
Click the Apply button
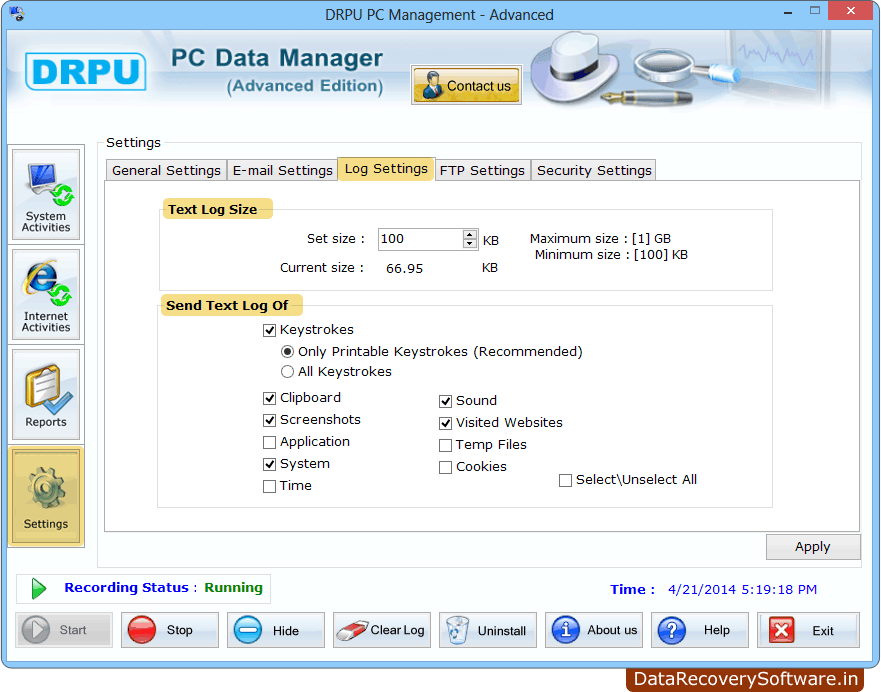(812, 547)
